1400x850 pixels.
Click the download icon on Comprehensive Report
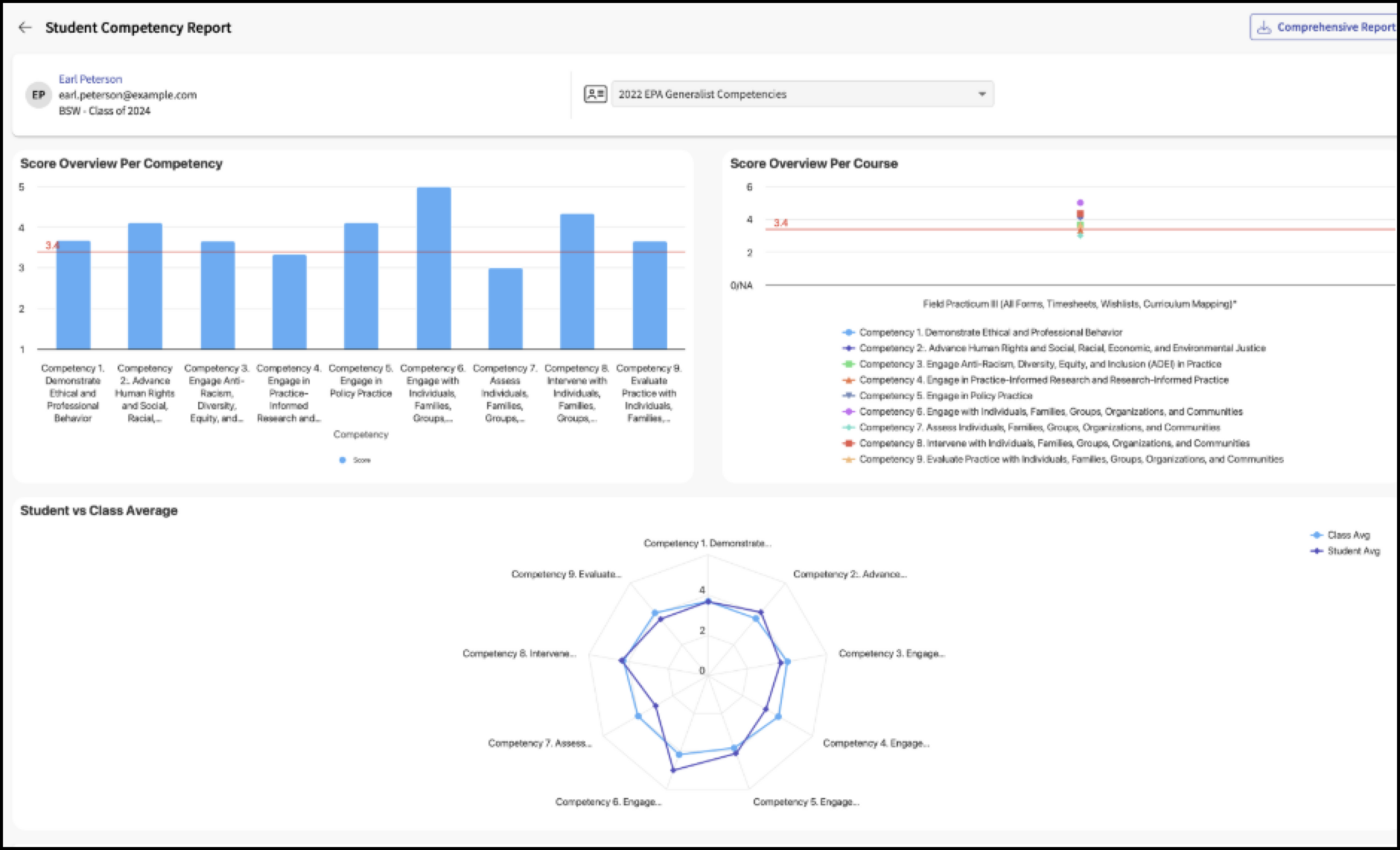[x=1264, y=28]
